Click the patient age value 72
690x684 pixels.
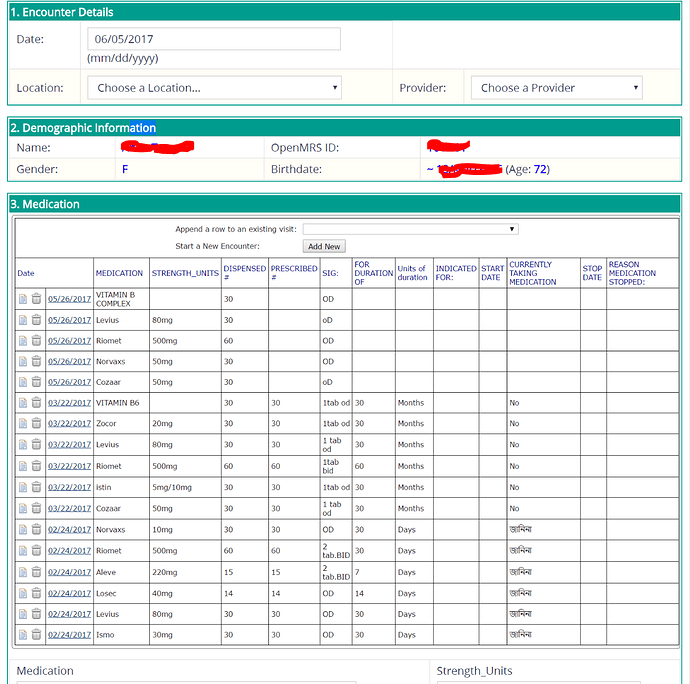pyautogui.click(x=540, y=169)
